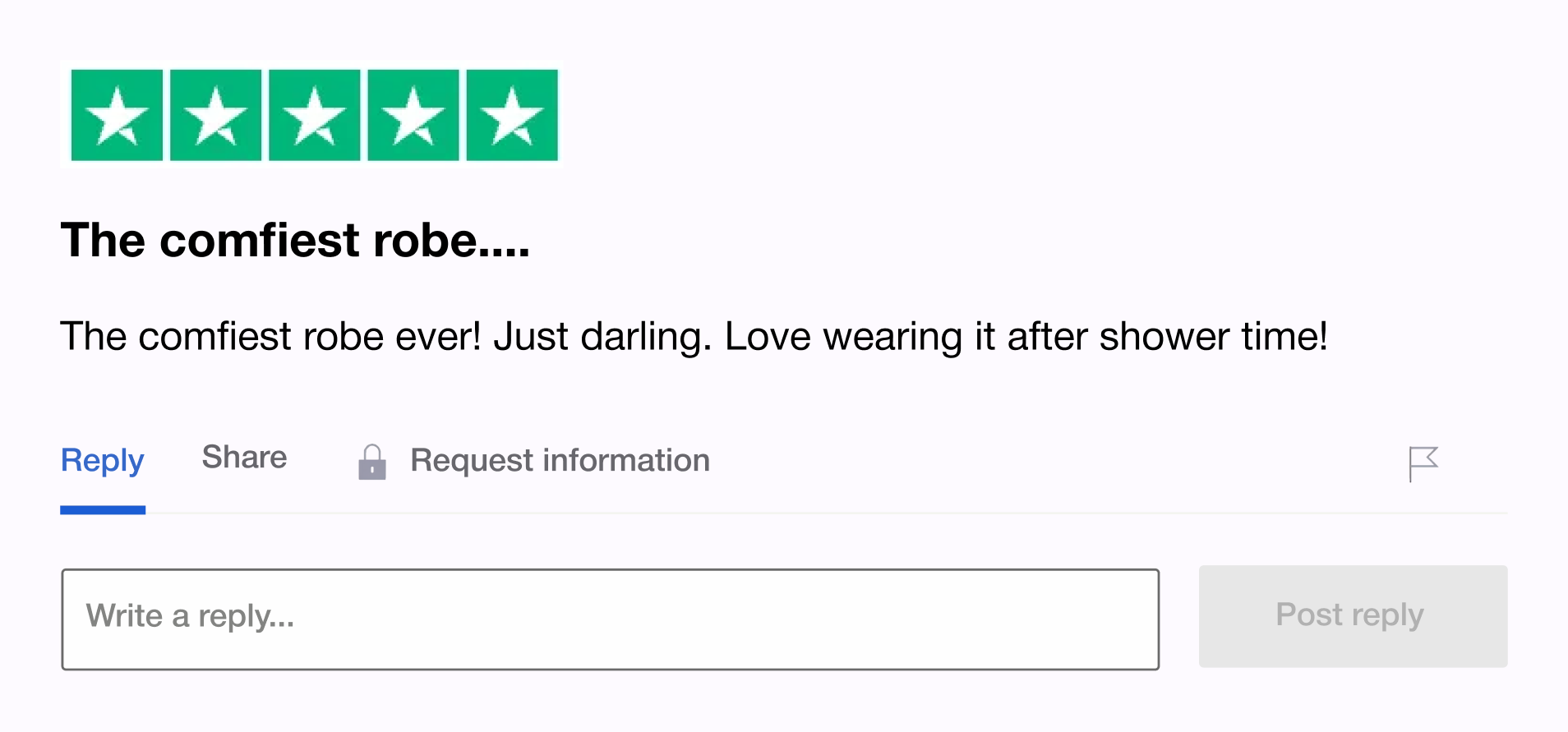This screenshot has height=732, width=1568.
Task: Click the divider line under the tabs
Action: (x=826, y=513)
